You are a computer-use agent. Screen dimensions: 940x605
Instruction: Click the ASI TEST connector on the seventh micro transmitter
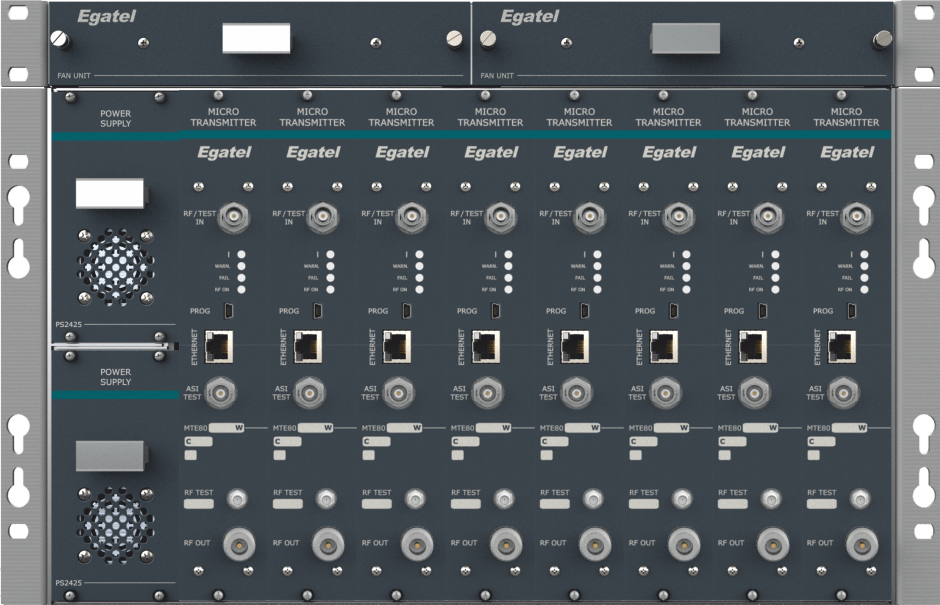point(755,393)
